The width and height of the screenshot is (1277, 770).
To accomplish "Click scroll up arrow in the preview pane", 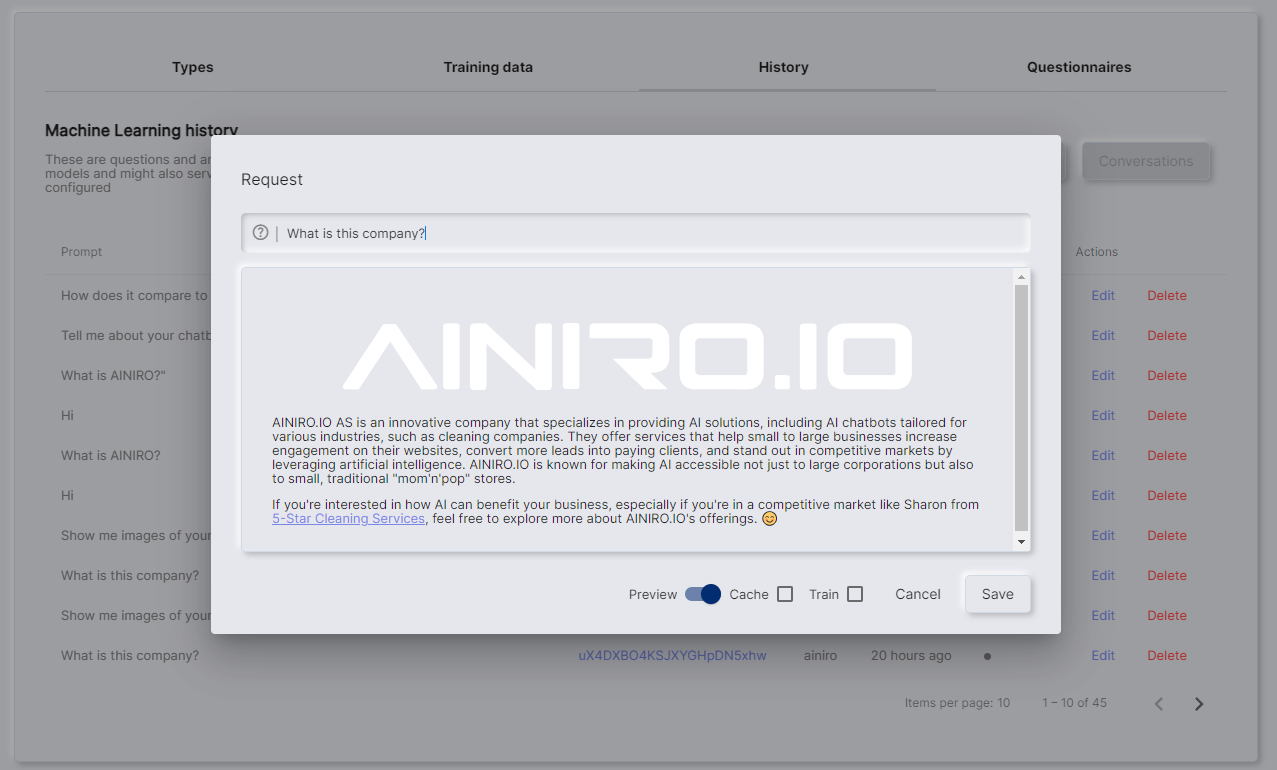I will click(x=1021, y=277).
